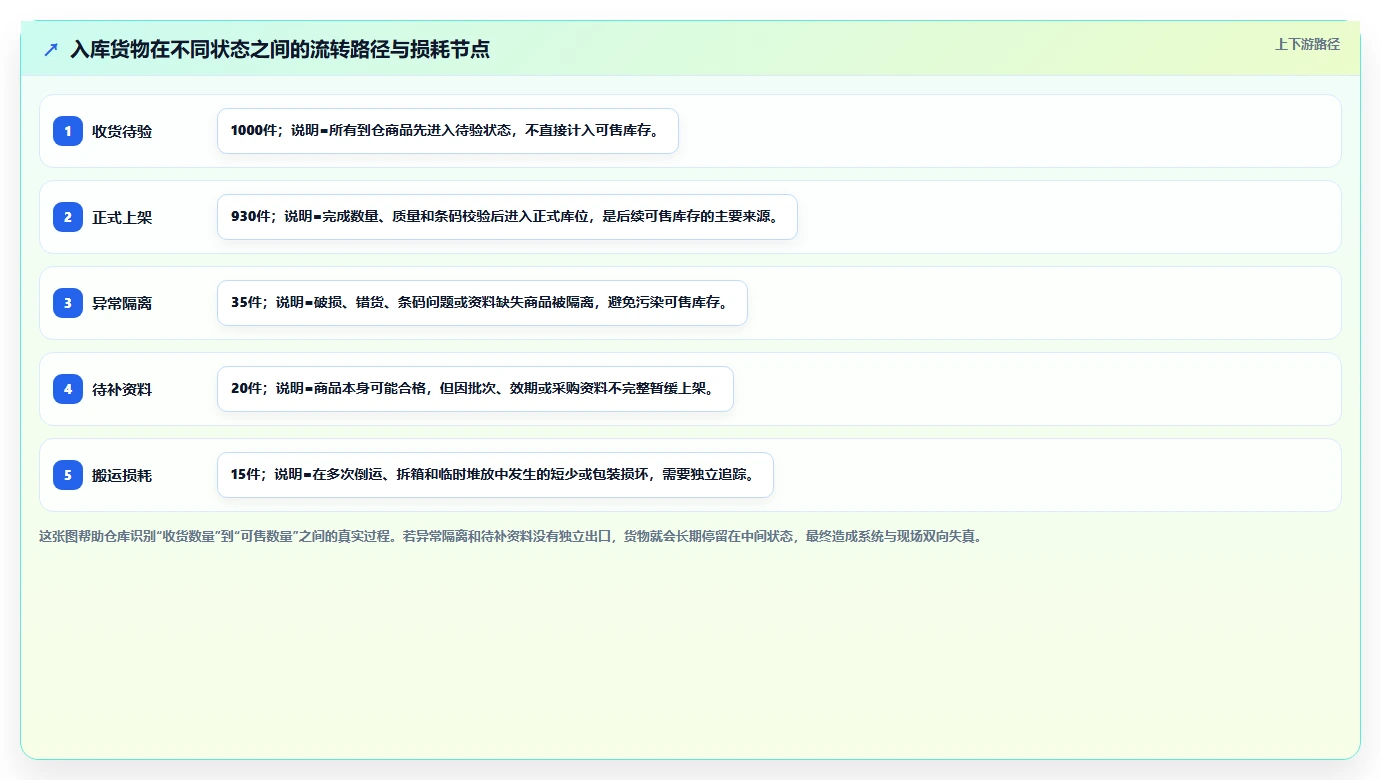
Task: Click the footer note beginning 这张图帮助仓库识别
Action: [511, 536]
